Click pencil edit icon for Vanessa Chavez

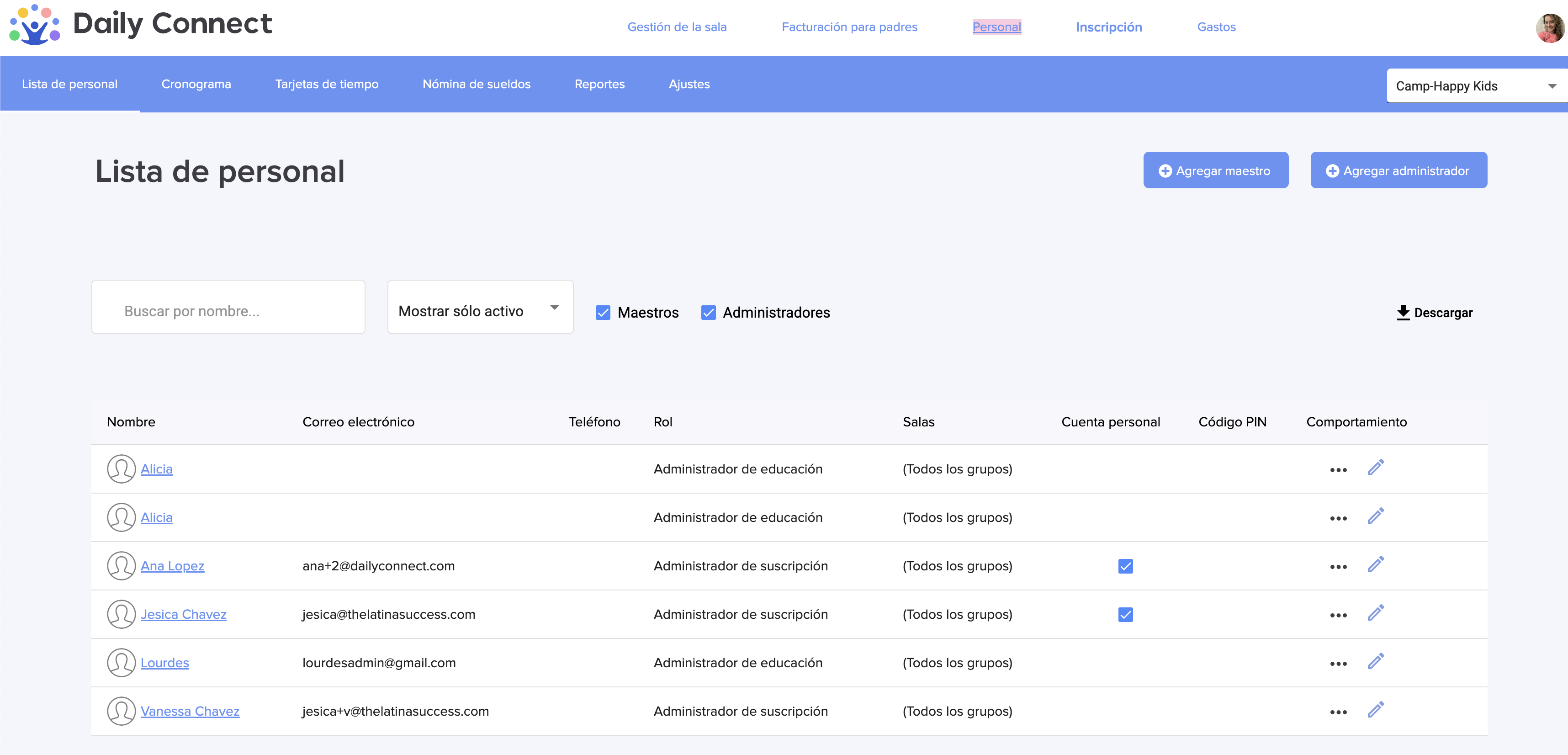click(x=1375, y=710)
